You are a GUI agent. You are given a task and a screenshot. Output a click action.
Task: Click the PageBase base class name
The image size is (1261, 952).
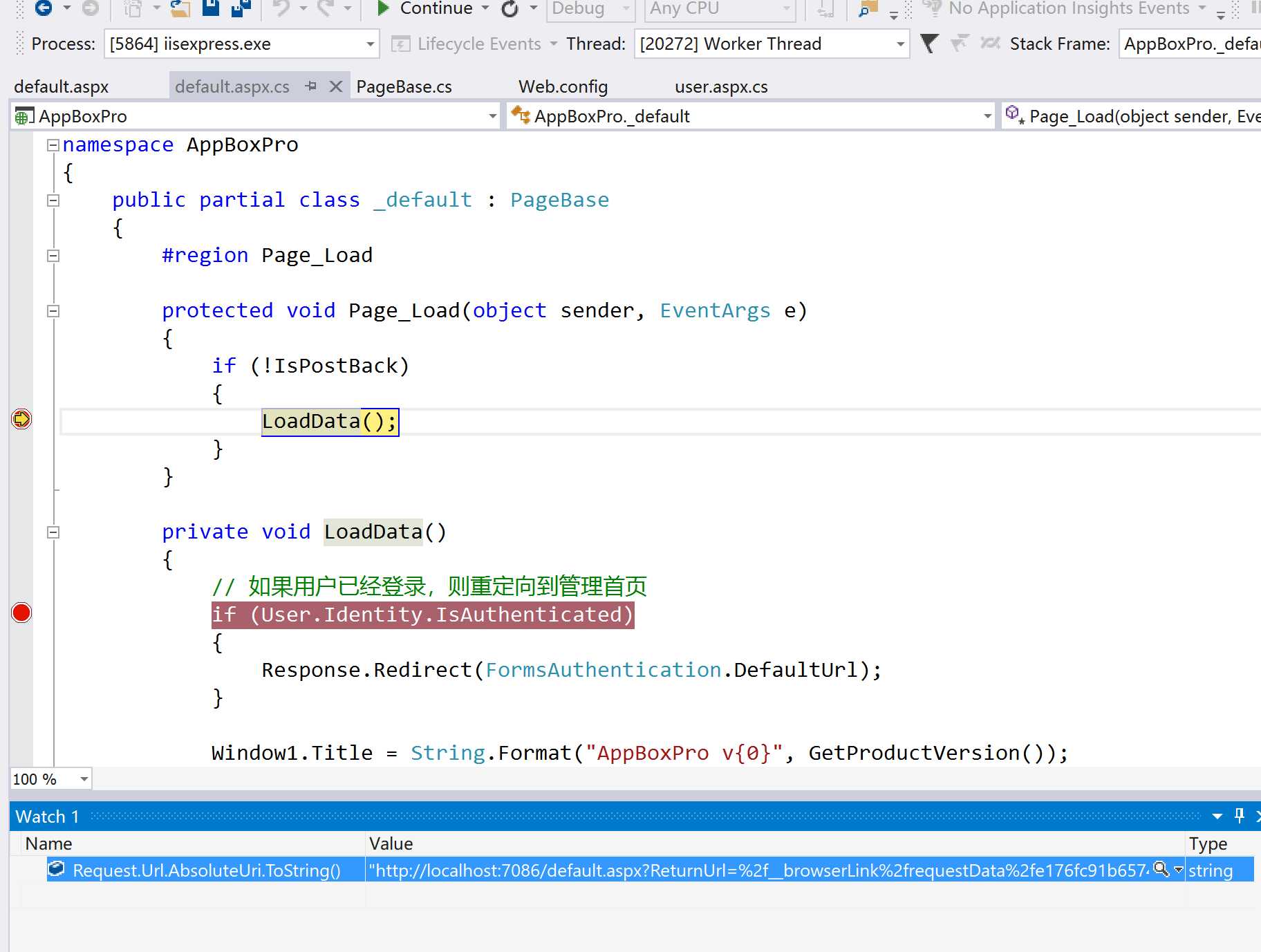[x=559, y=200]
